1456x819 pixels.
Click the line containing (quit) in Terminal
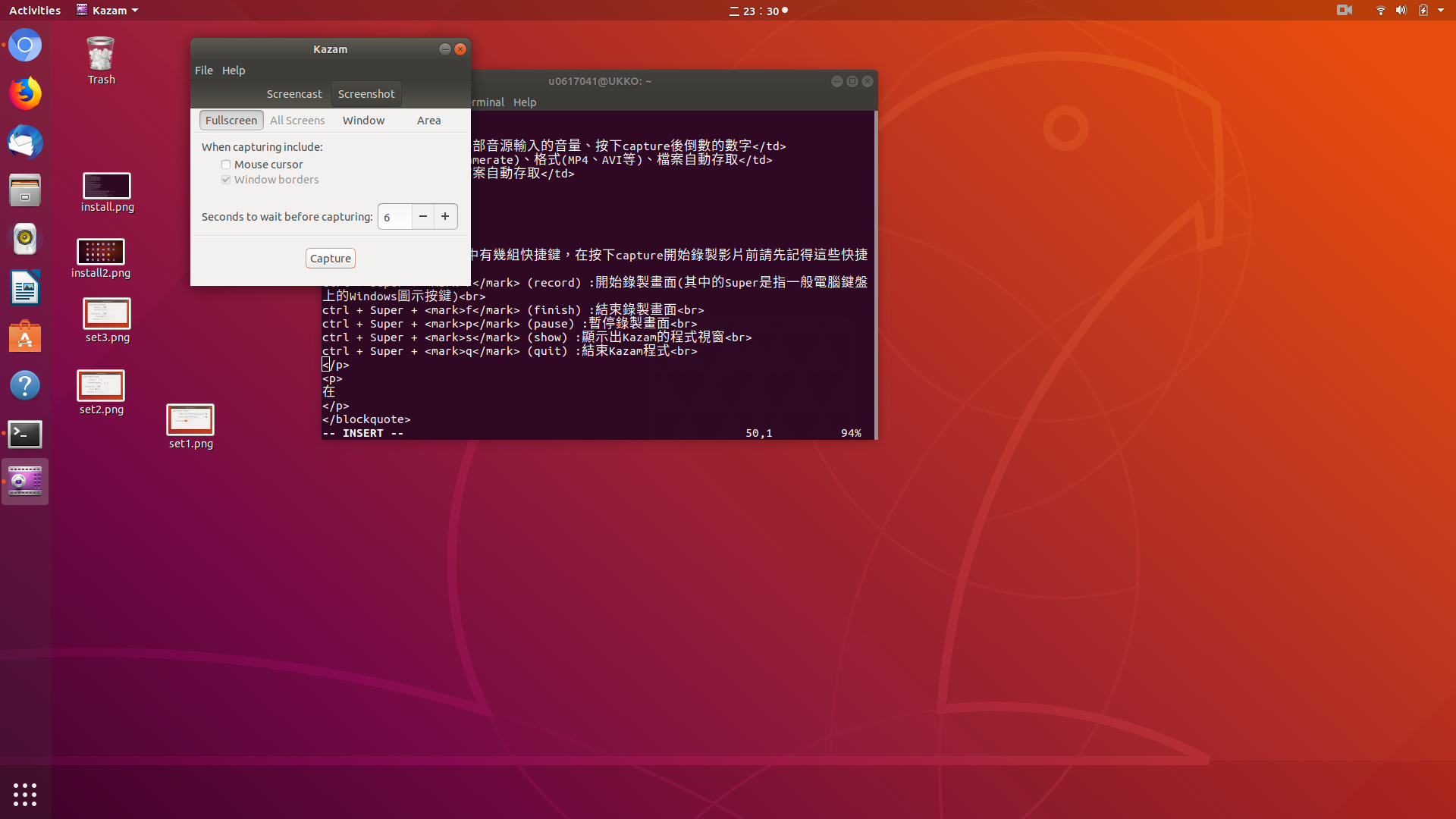coord(510,351)
